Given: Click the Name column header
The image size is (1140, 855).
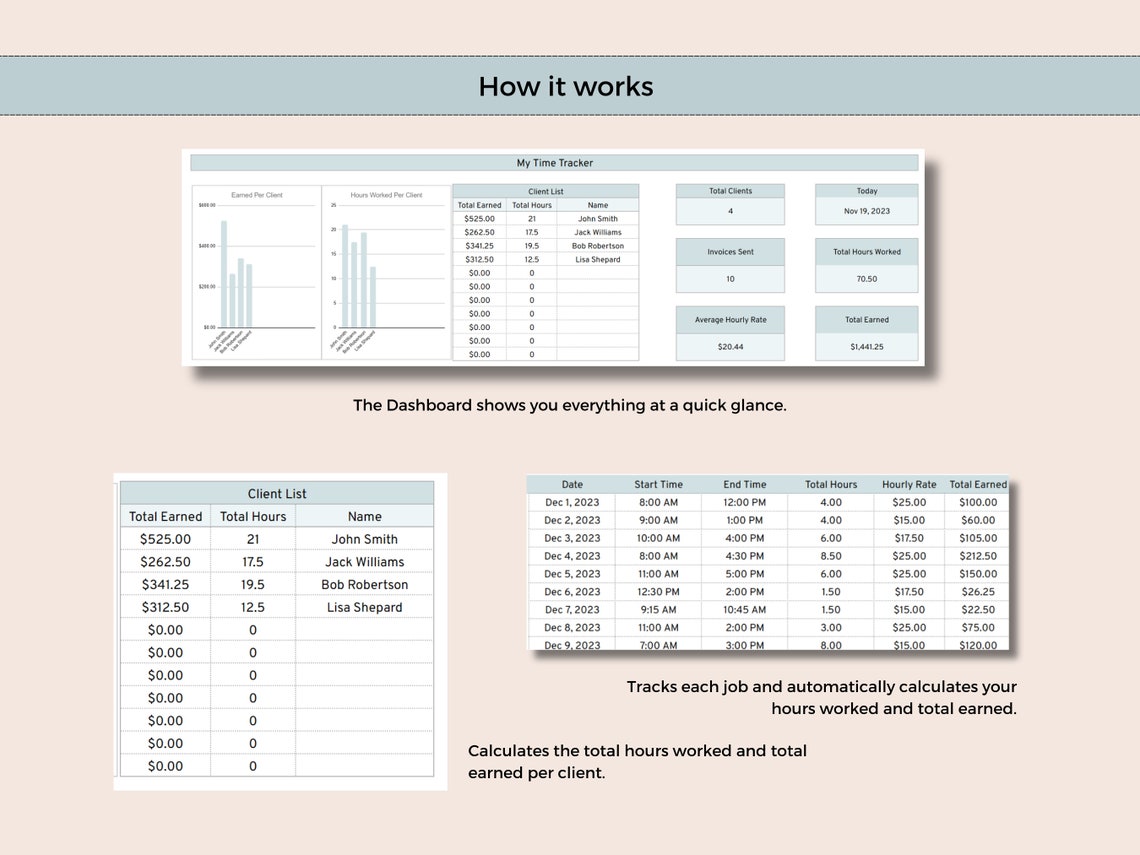Looking at the screenshot, I should pos(365,516).
